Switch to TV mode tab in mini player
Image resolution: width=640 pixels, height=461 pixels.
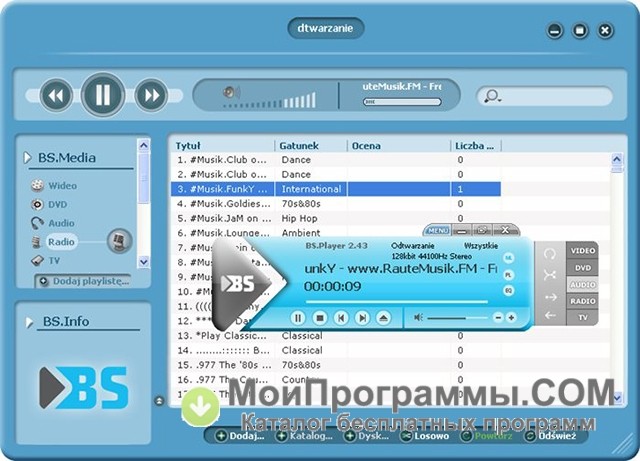tap(582, 317)
